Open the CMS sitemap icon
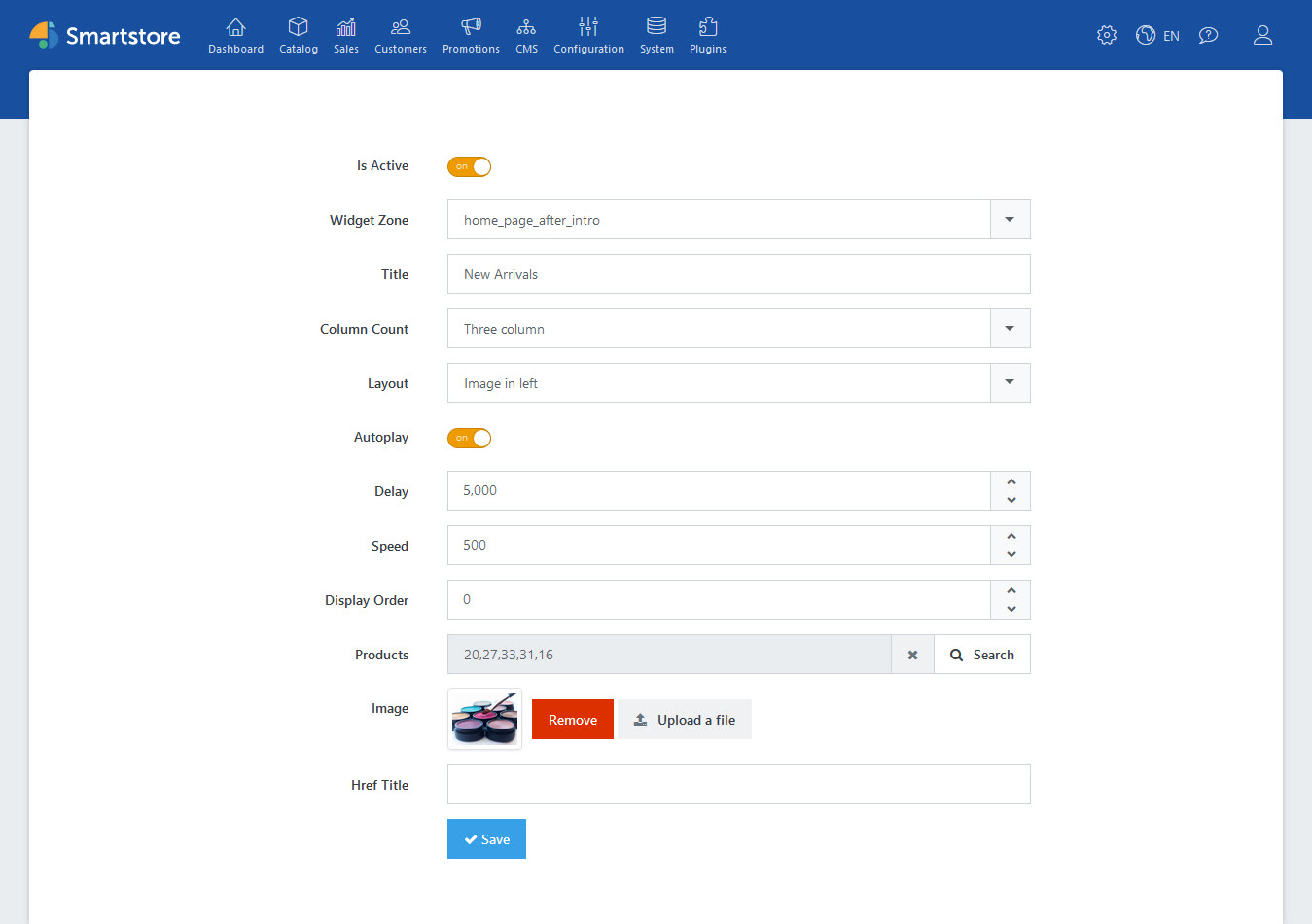The height and width of the screenshot is (924, 1312). [x=526, y=27]
